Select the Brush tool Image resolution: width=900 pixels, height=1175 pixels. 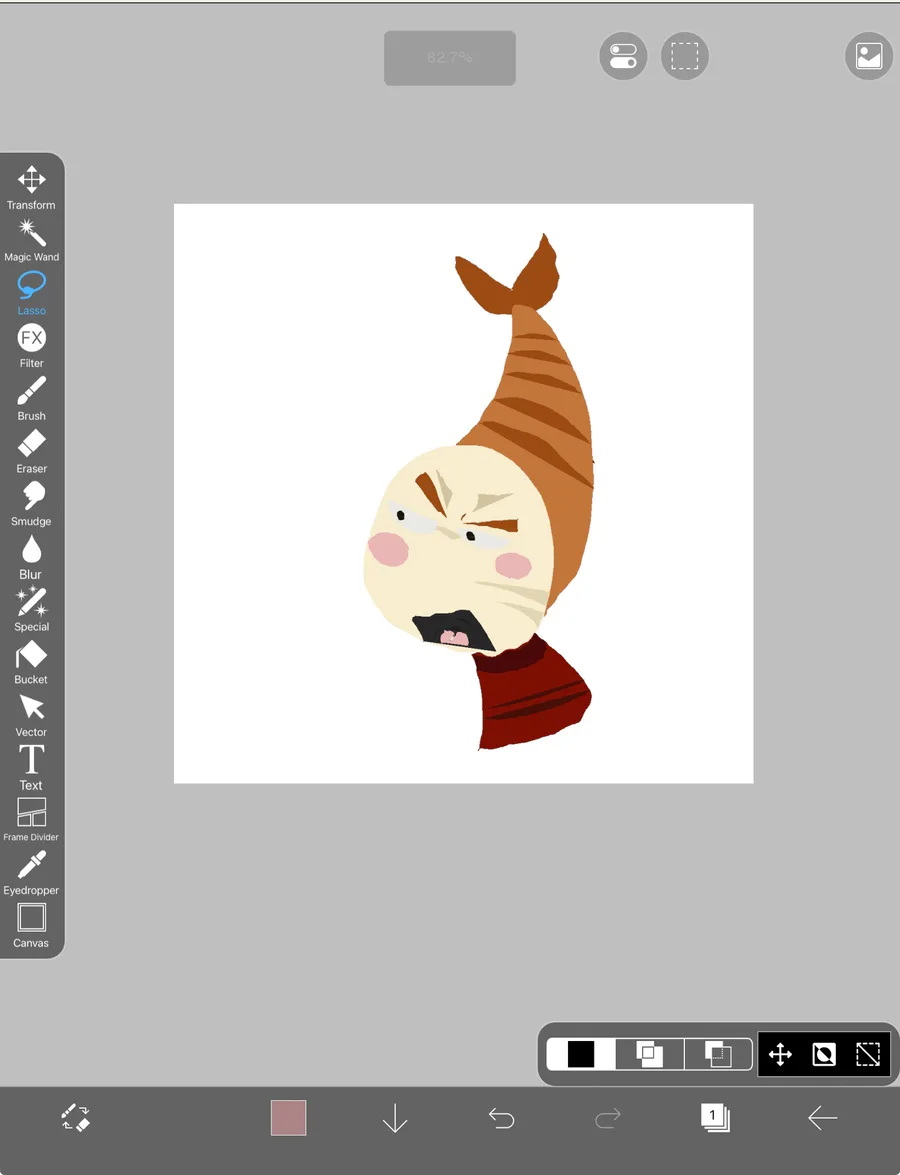31,399
